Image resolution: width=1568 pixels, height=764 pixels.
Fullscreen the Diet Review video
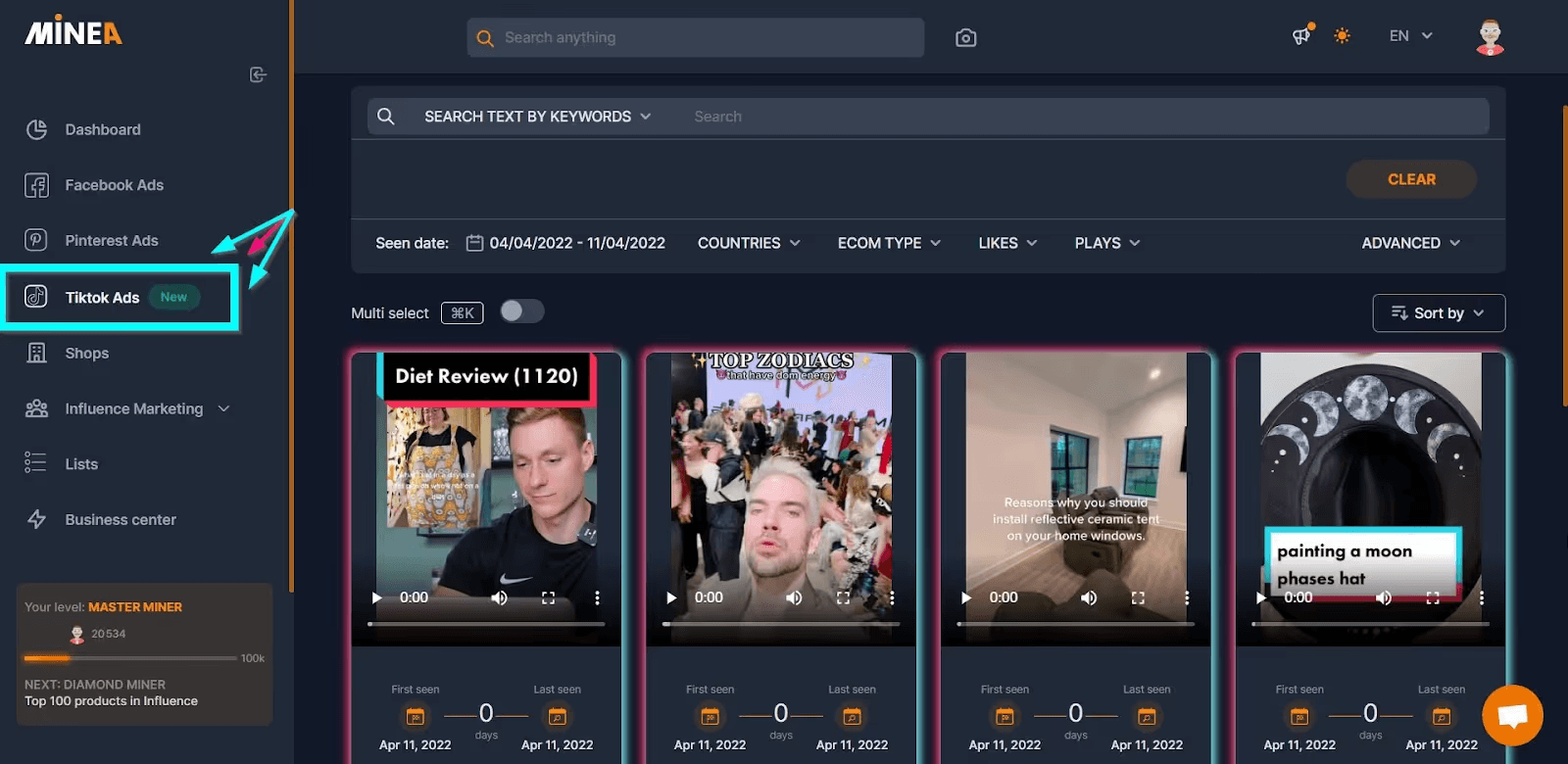click(548, 597)
